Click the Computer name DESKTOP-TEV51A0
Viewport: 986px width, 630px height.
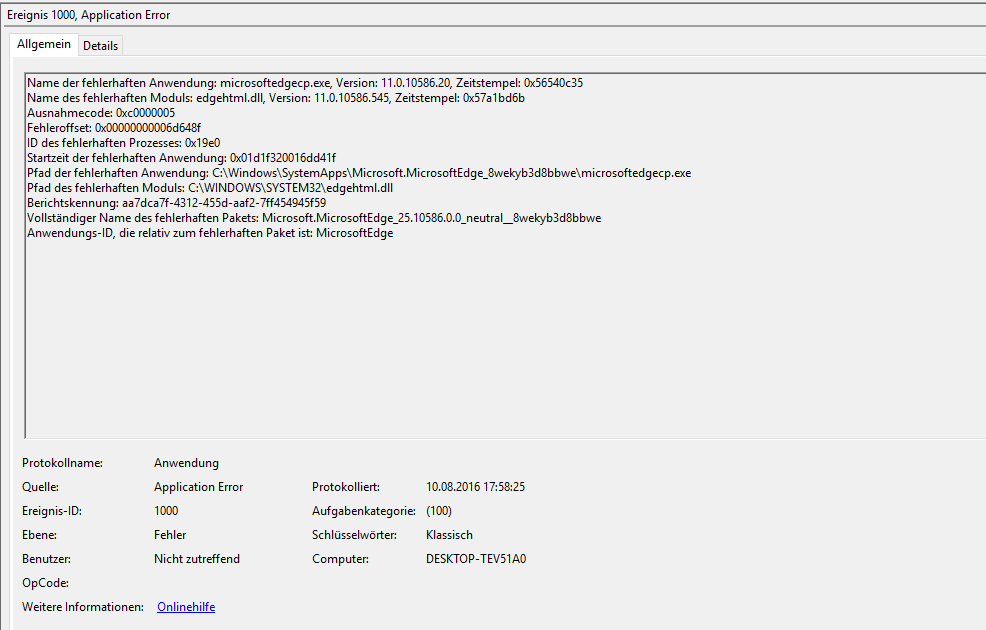[476, 558]
